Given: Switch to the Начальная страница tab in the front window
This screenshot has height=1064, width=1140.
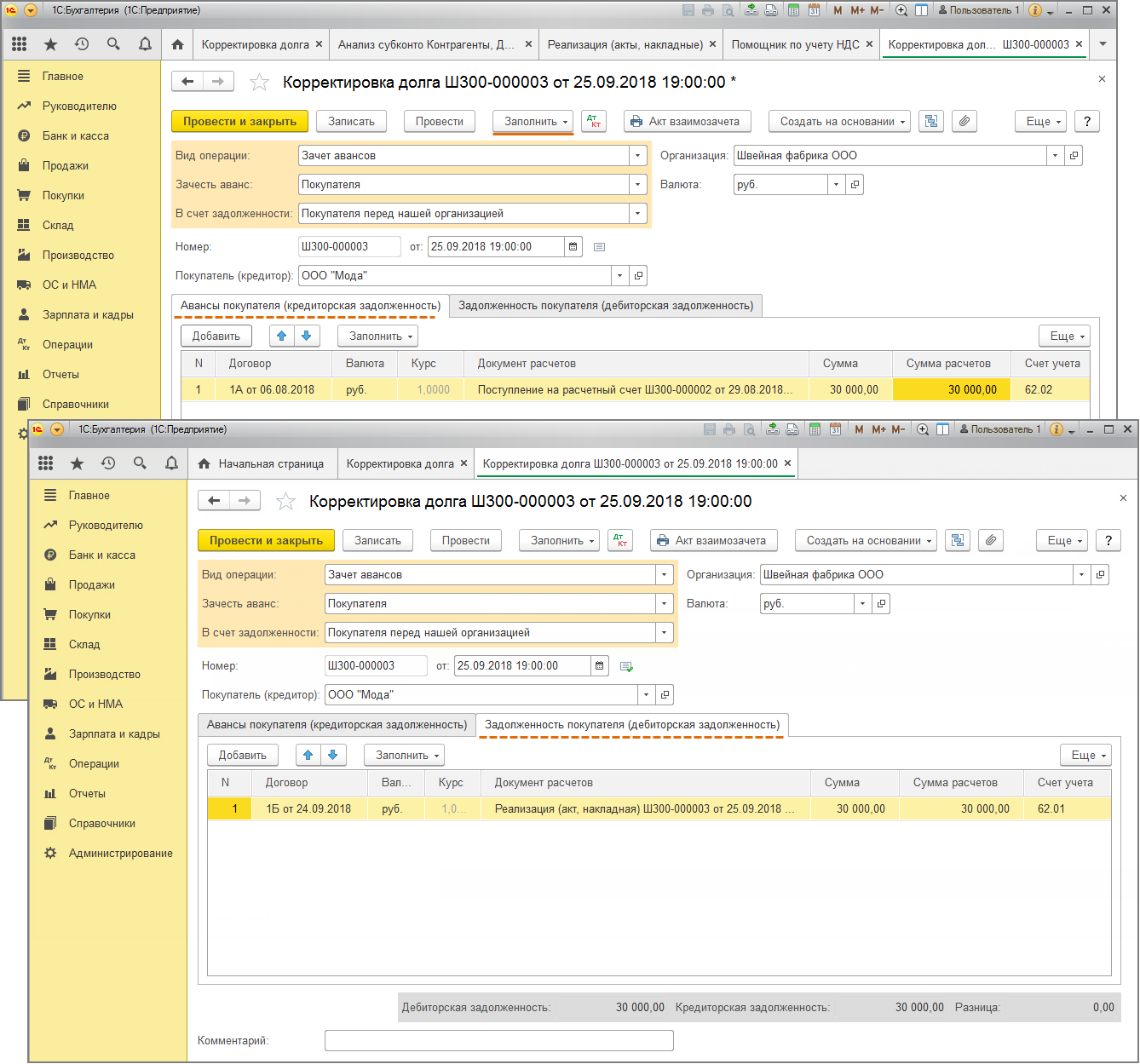Looking at the screenshot, I should coord(262,463).
